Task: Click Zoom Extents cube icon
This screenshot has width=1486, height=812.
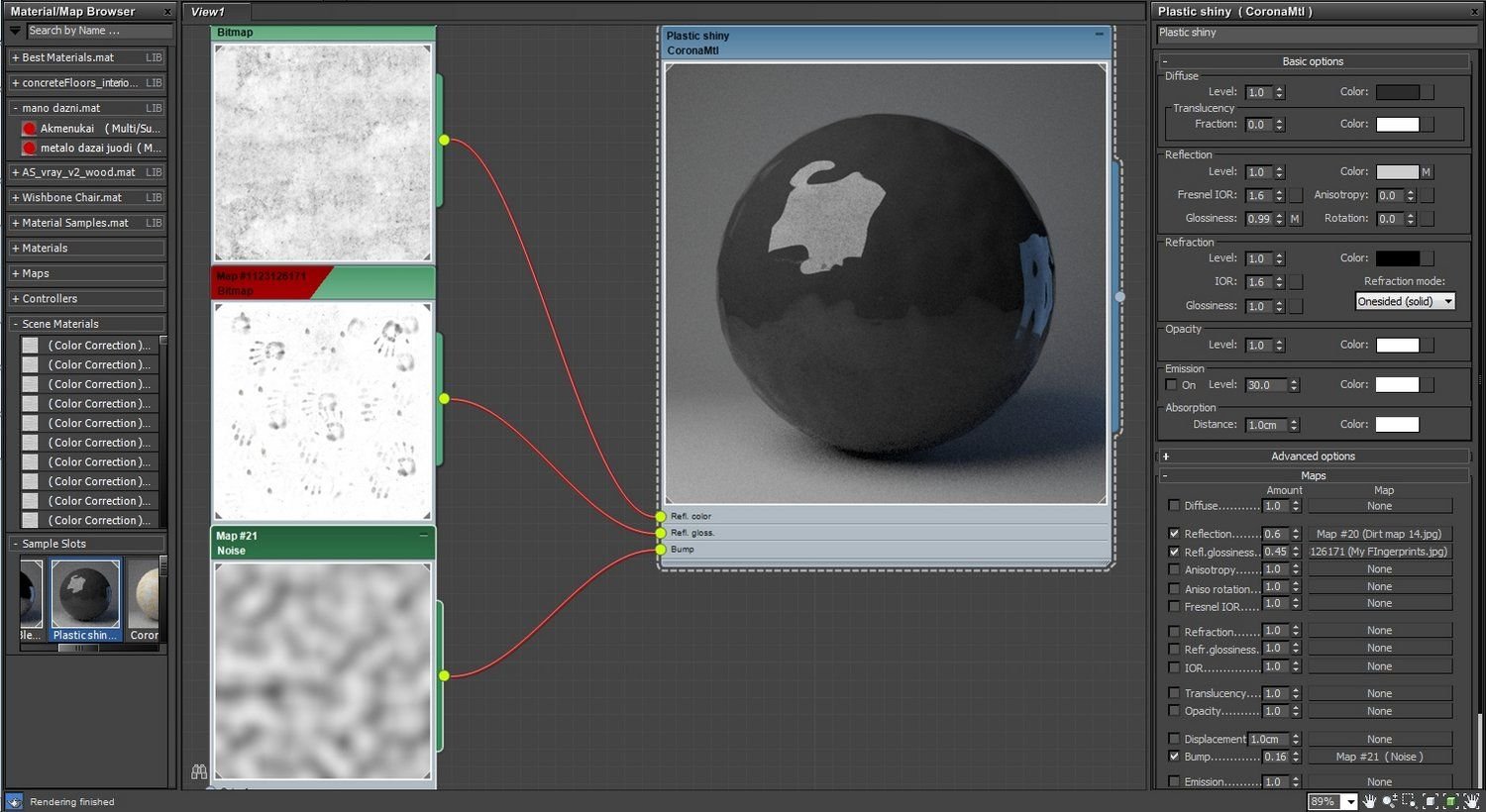Action: tap(1431, 801)
